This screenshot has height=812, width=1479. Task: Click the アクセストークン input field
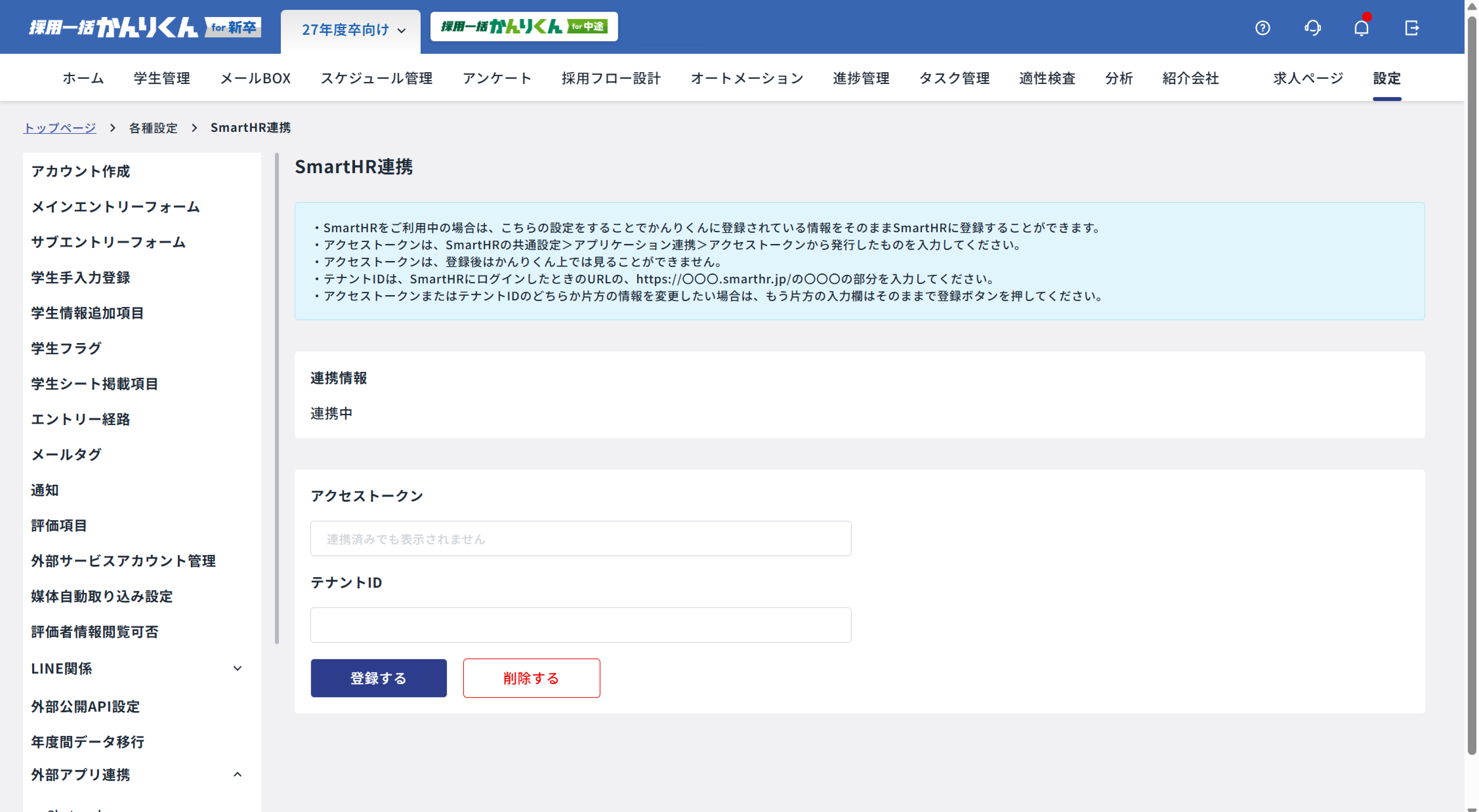tap(580, 538)
